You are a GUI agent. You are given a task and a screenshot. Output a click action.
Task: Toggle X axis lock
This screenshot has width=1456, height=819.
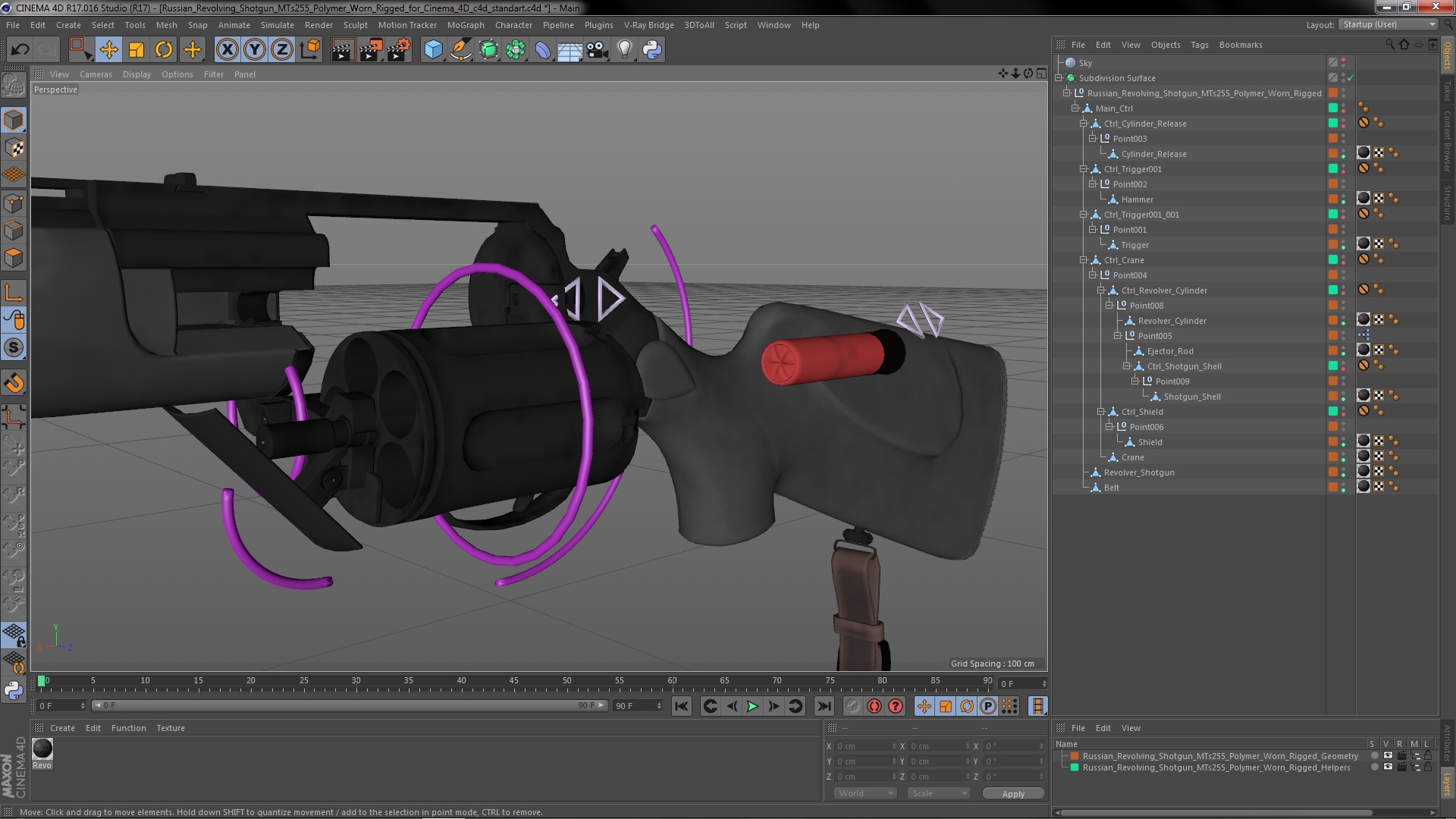(227, 50)
